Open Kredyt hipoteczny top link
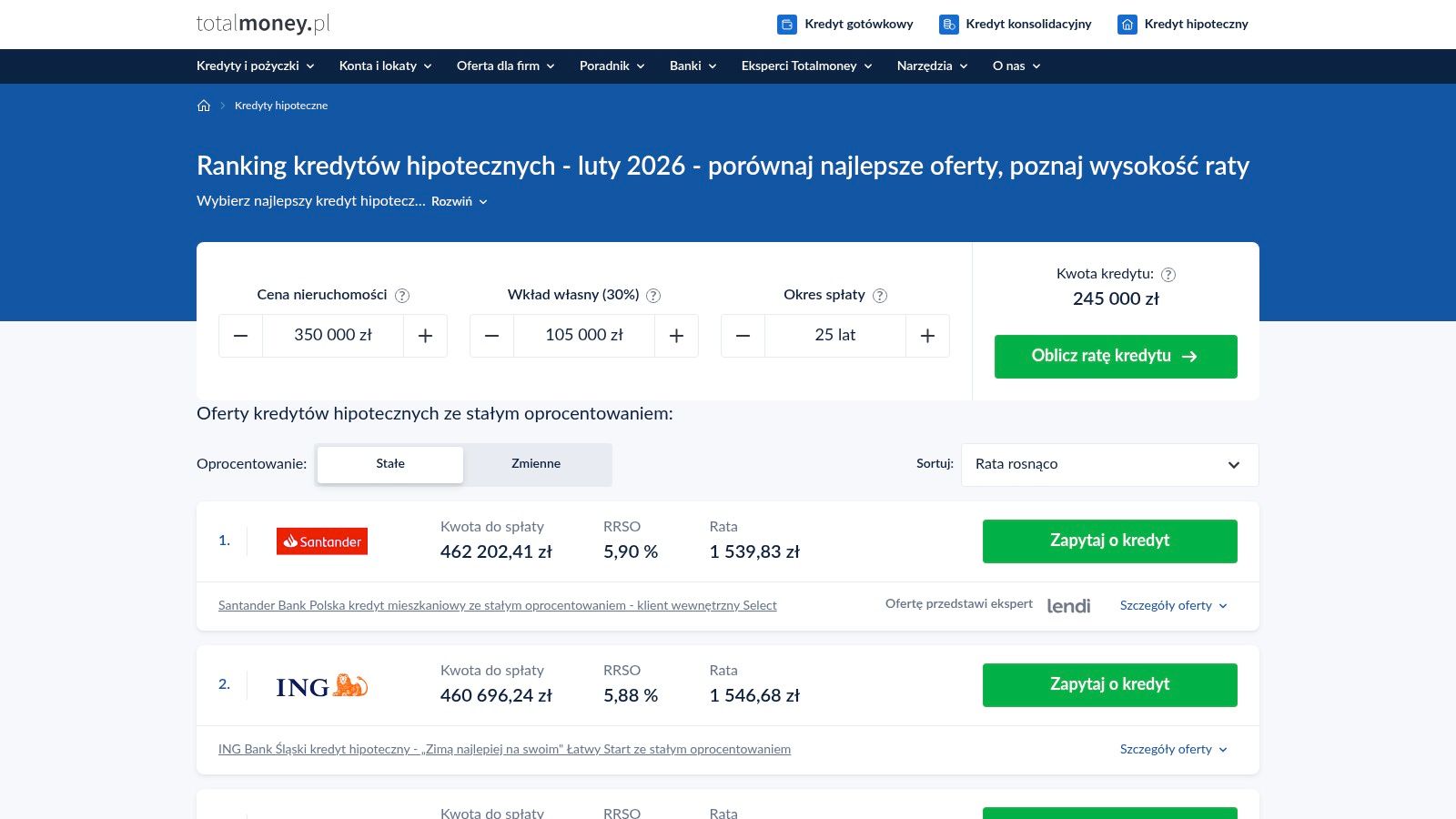This screenshot has width=1456, height=819. [1197, 25]
